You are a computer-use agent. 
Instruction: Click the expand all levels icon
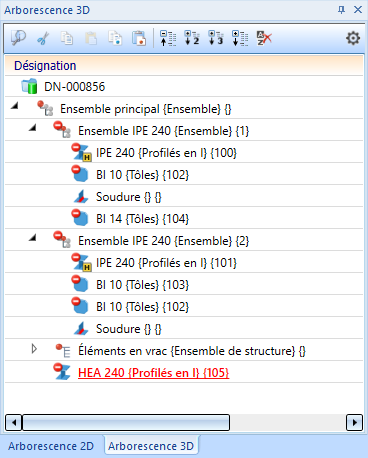point(240,38)
